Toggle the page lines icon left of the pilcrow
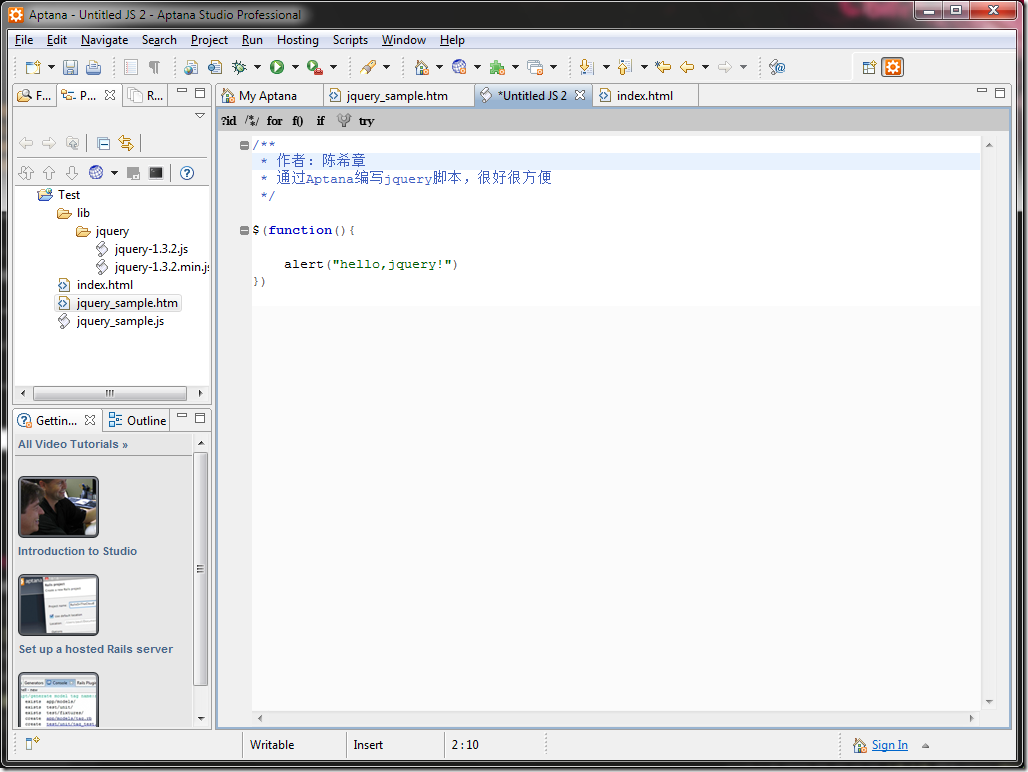The height and width of the screenshot is (772, 1028). (x=131, y=67)
